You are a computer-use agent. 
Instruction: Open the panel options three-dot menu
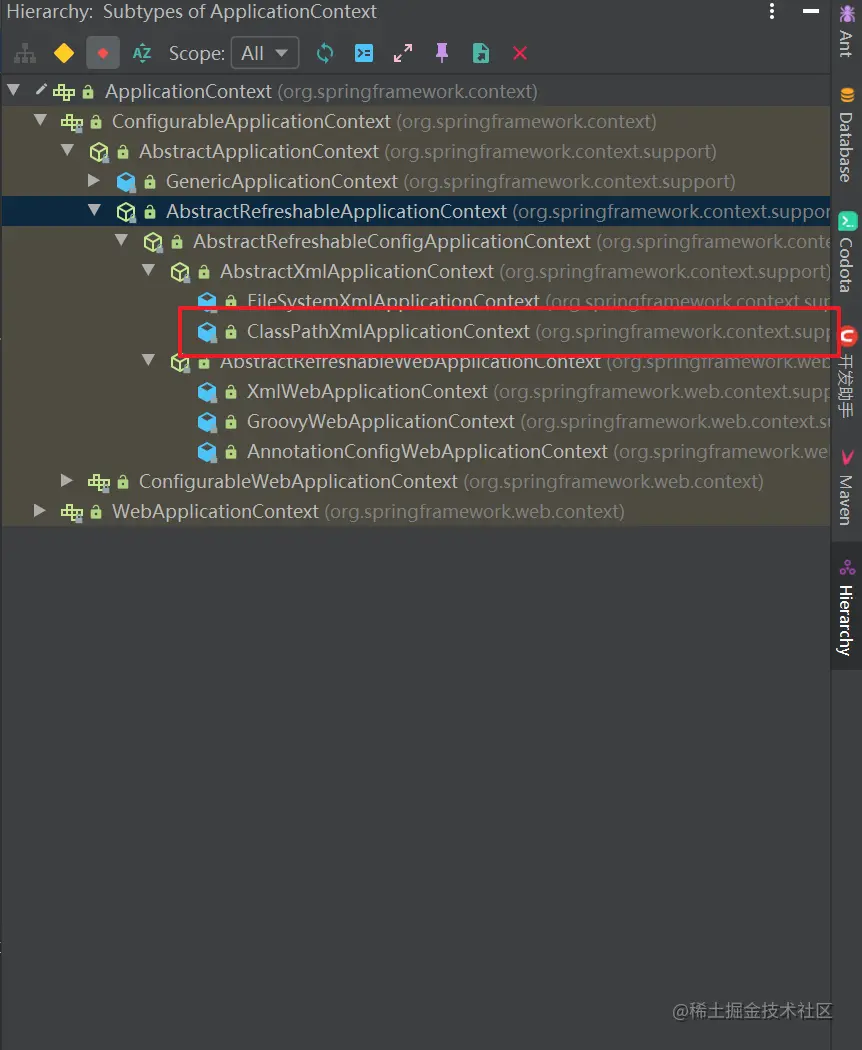[x=772, y=11]
